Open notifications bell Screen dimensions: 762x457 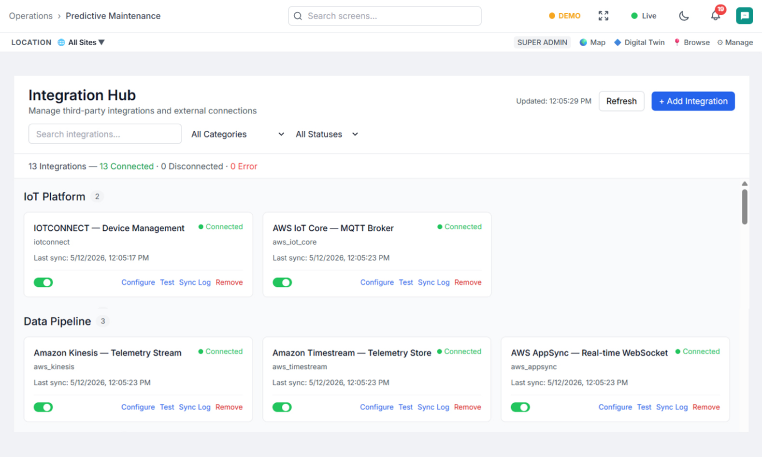(x=715, y=16)
